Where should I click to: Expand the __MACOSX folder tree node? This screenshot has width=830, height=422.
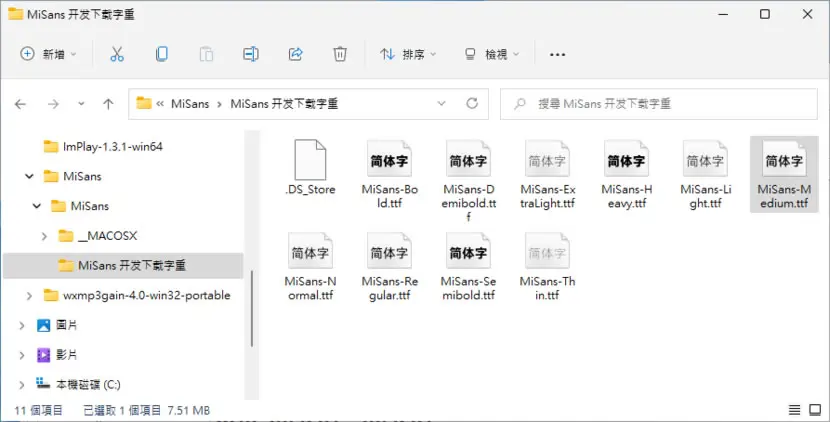(44, 236)
